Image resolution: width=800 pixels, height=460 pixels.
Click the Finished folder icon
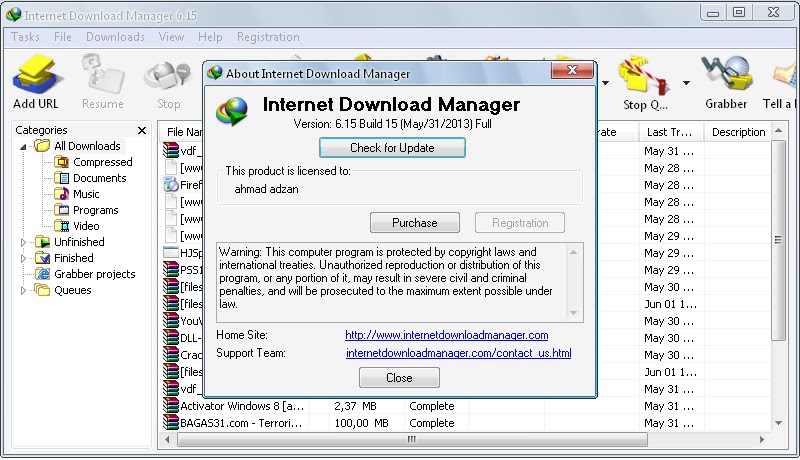[x=42, y=258]
